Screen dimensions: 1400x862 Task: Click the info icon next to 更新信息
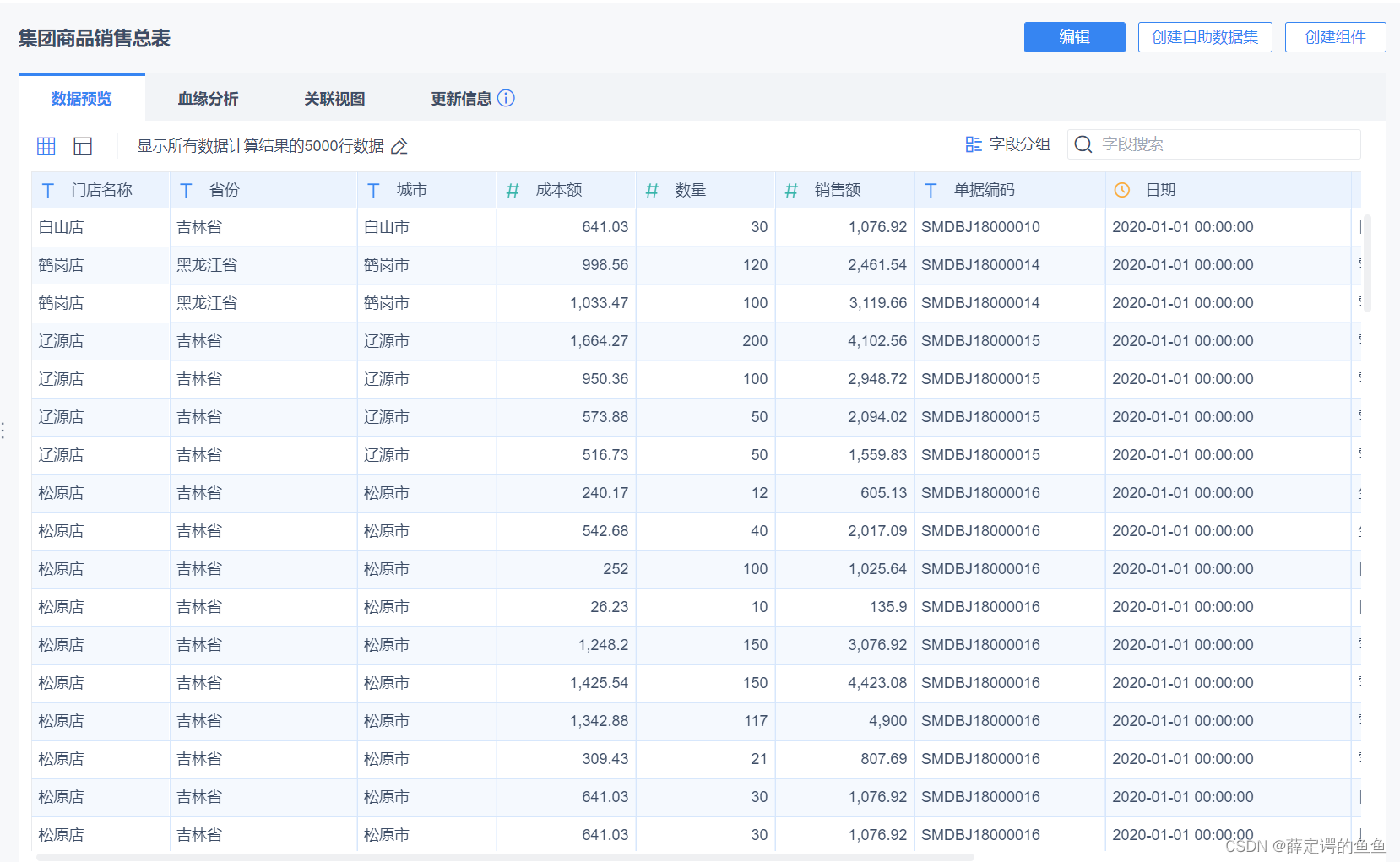click(x=506, y=98)
